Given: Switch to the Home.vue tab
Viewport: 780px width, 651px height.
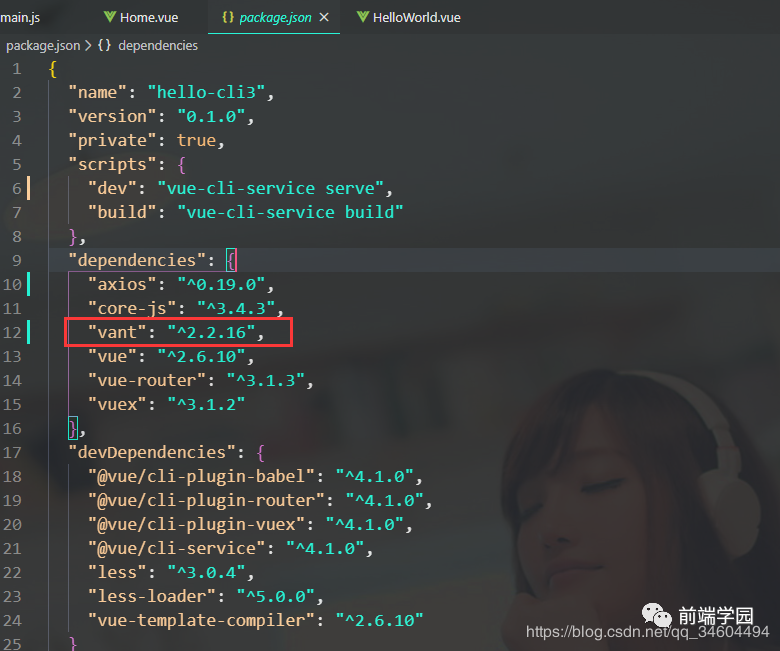Looking at the screenshot, I should pyautogui.click(x=151, y=18).
